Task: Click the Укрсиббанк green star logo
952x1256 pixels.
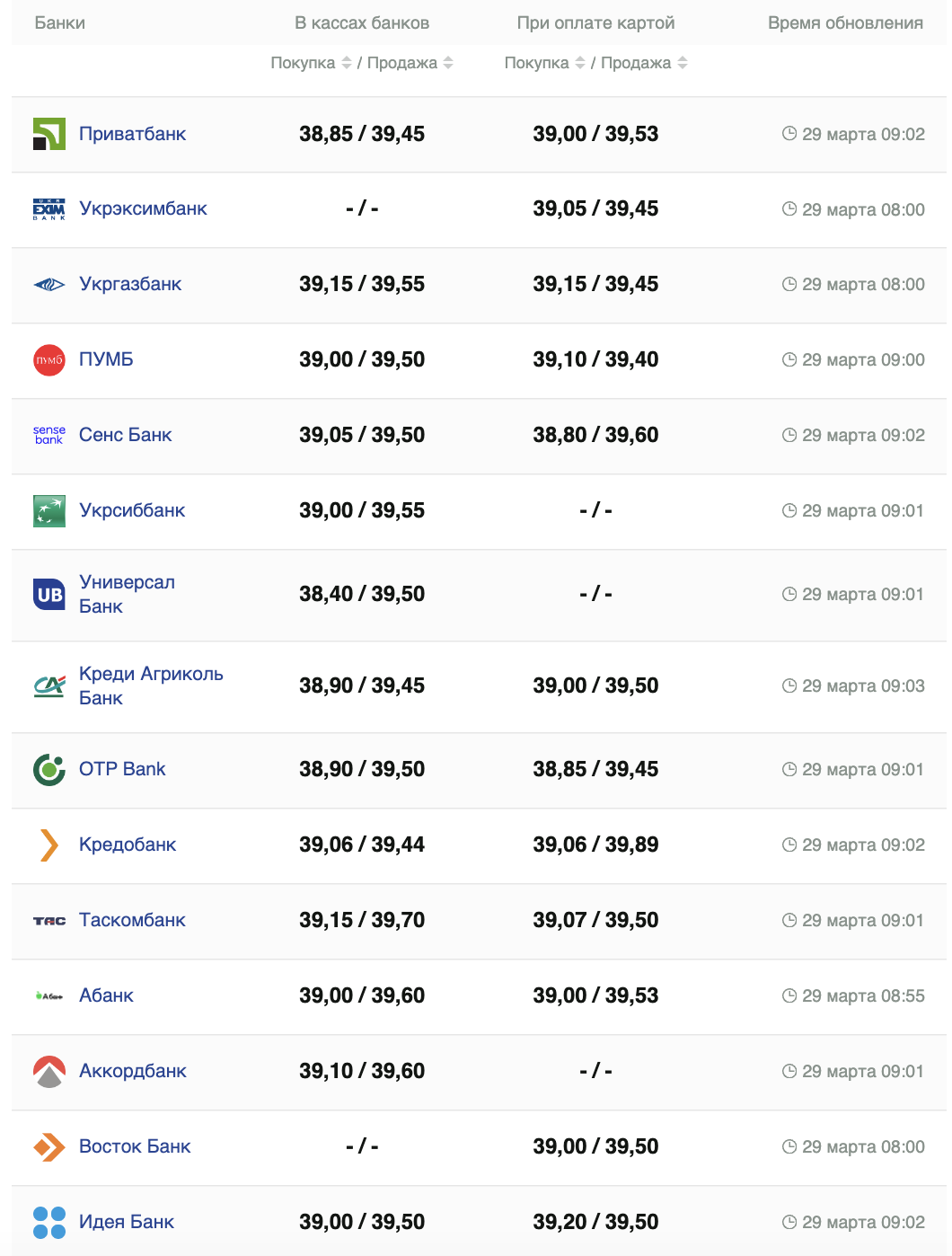Action: [x=49, y=511]
